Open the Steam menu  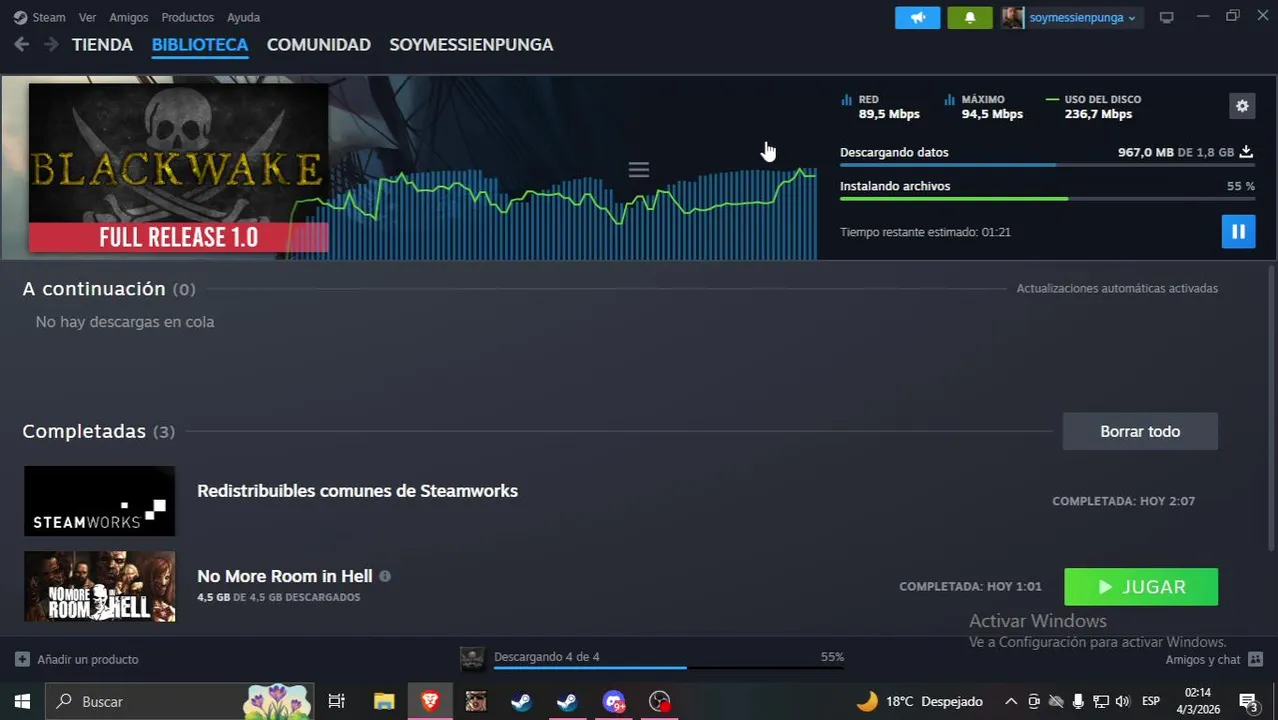pos(49,17)
